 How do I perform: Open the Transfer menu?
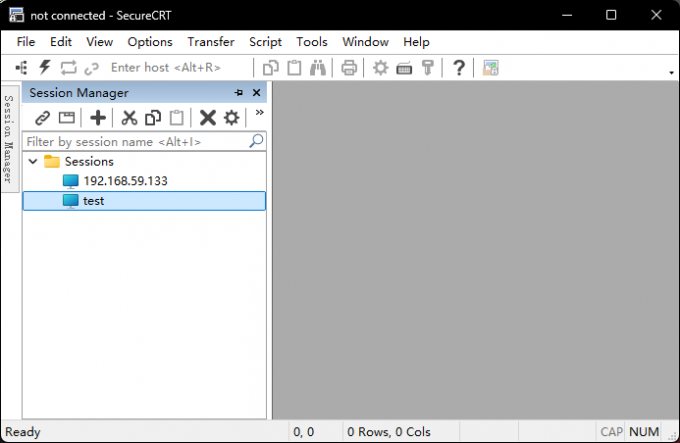(211, 42)
